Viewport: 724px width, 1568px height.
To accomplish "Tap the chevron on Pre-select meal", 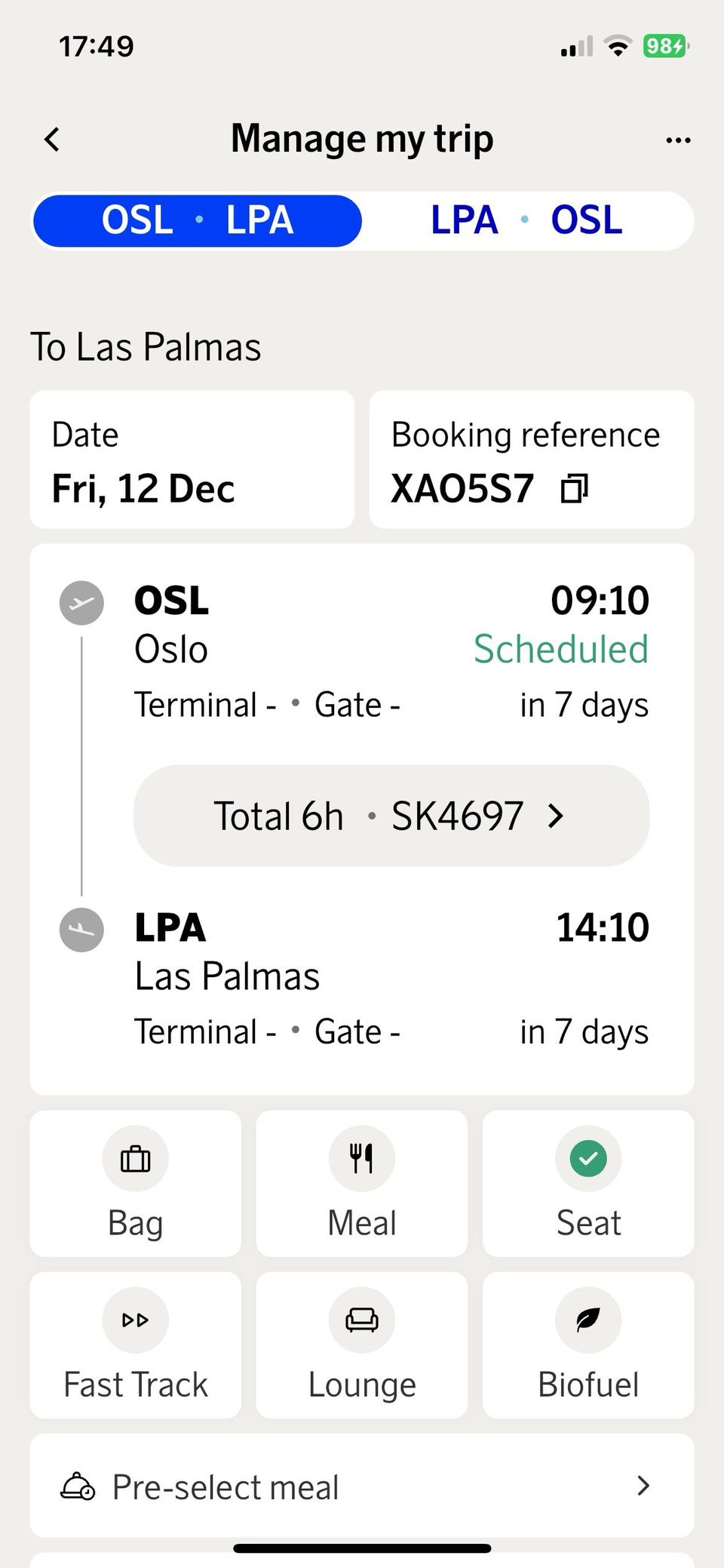I will [643, 1486].
